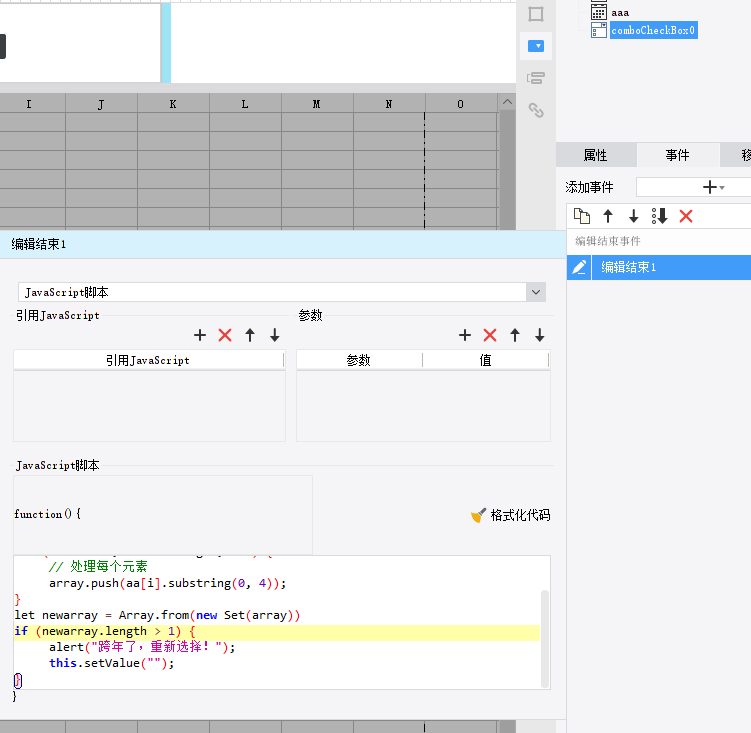The image size is (751, 733).
Task: Click scroll-up arrow of spreadsheet scrollbar
Action: [507, 102]
